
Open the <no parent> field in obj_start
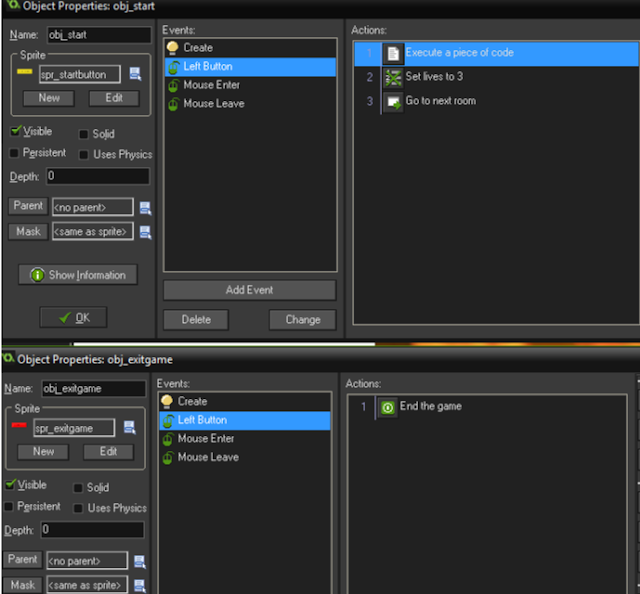coord(93,207)
